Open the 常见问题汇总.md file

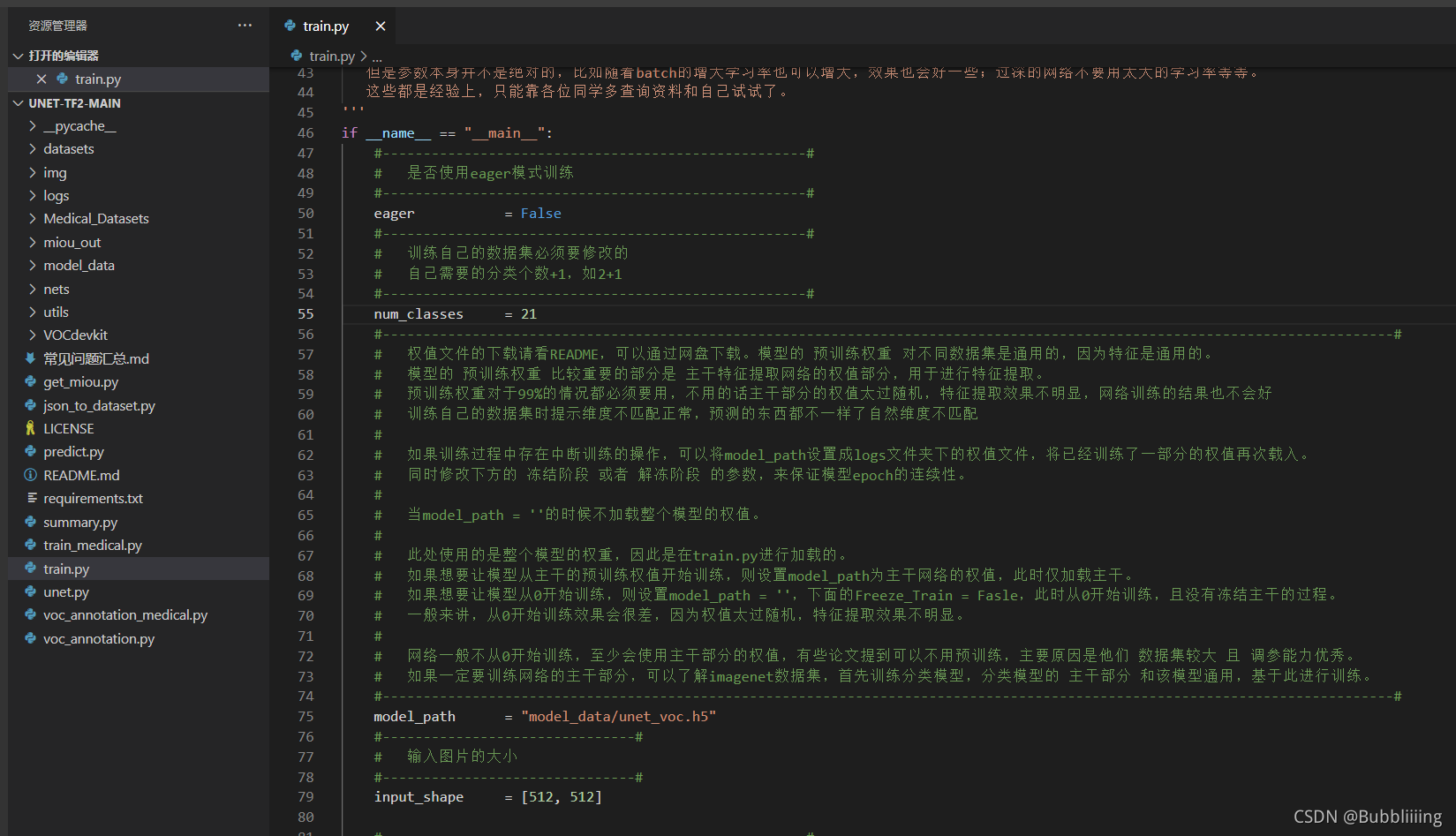[x=96, y=358]
